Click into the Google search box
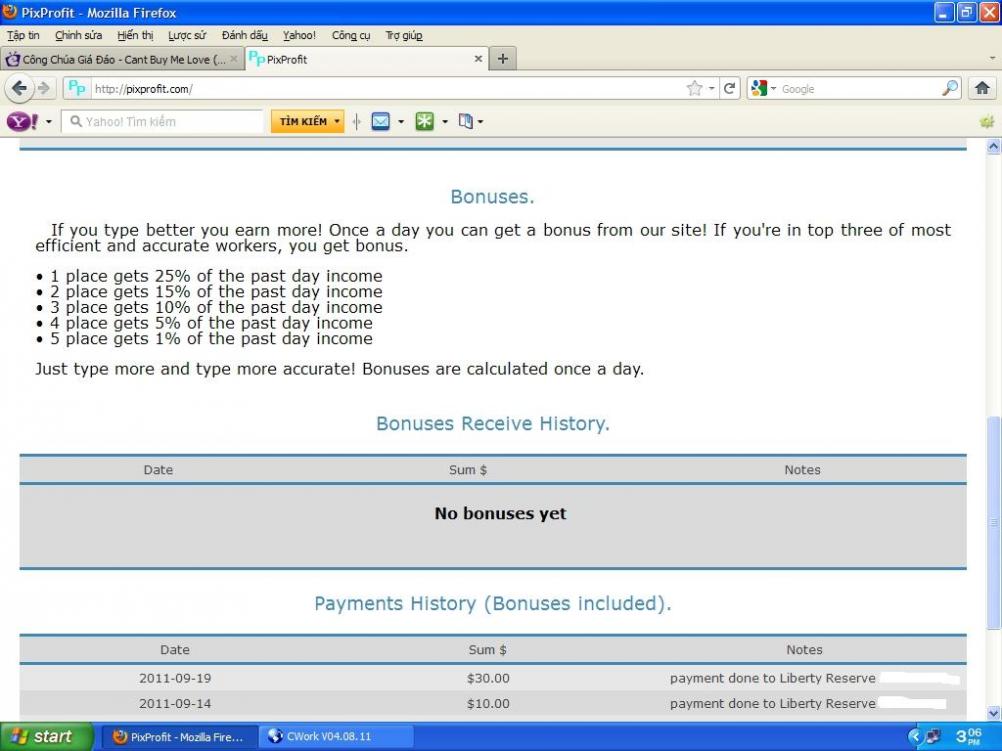Viewport: 1002px width, 751px height. (859, 89)
